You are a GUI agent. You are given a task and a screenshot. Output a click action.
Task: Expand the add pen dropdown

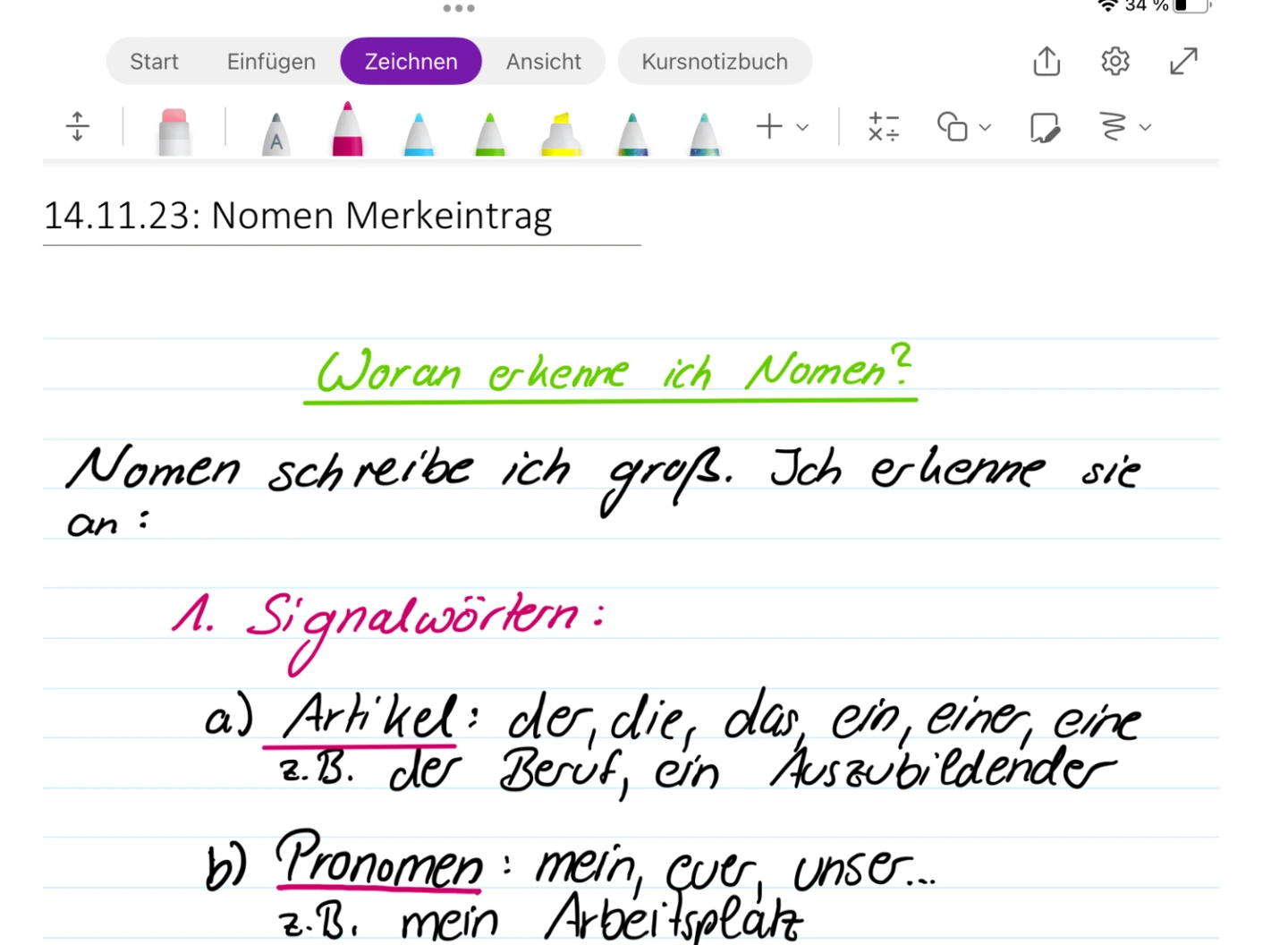point(802,127)
